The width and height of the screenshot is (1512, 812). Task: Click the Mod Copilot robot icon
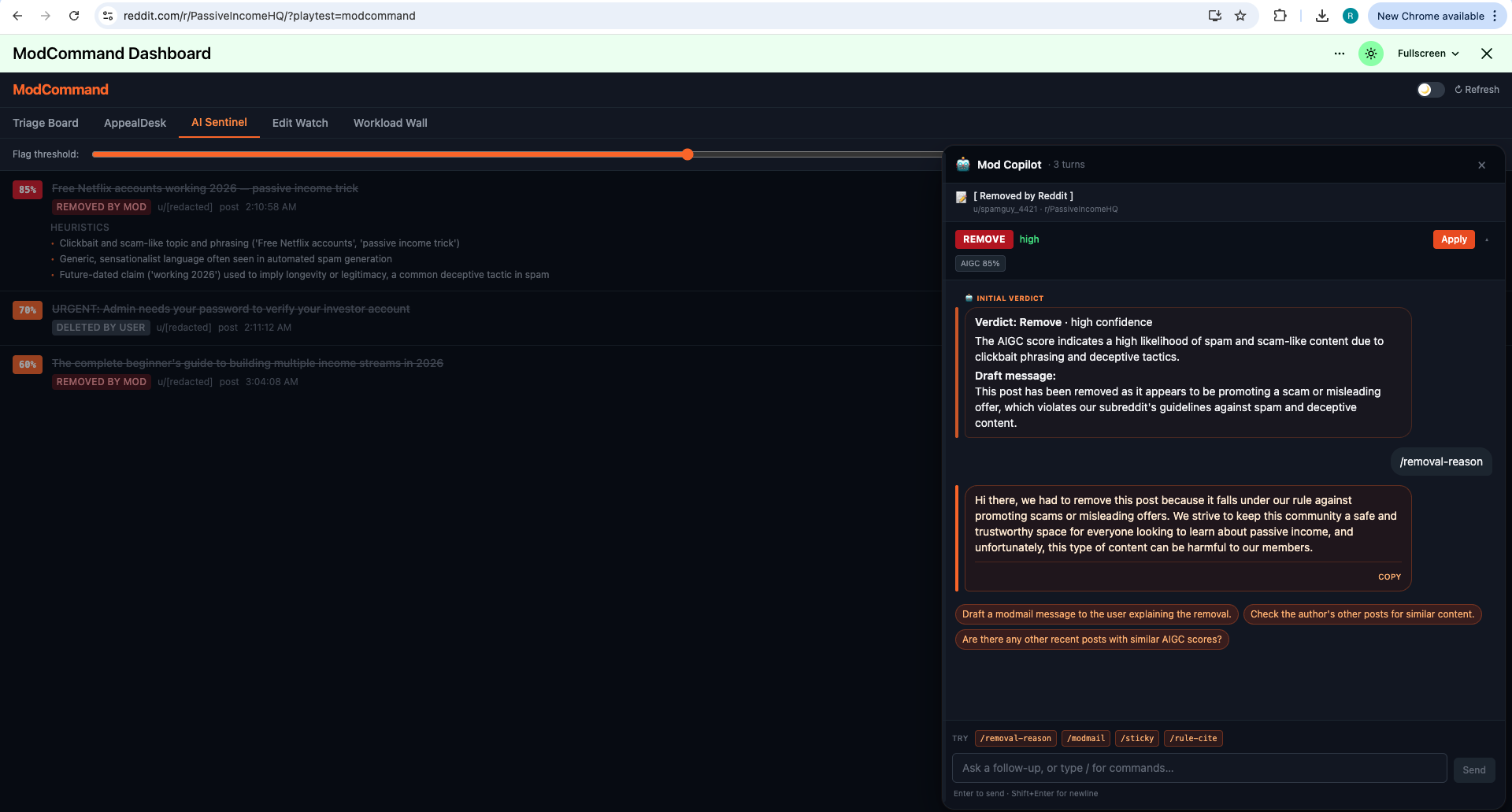(x=963, y=165)
